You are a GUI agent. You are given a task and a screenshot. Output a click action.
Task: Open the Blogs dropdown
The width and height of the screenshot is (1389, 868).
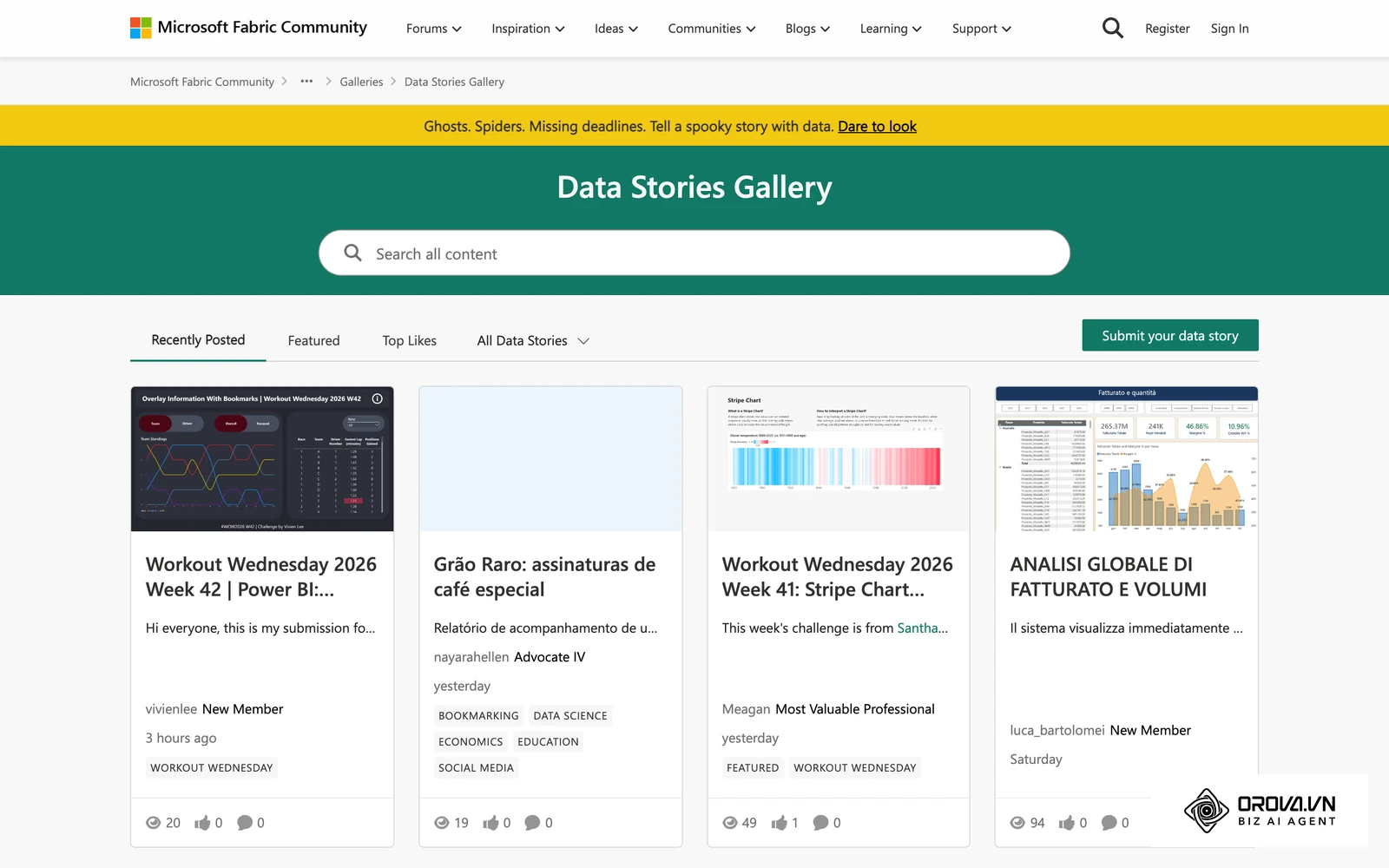[807, 29]
